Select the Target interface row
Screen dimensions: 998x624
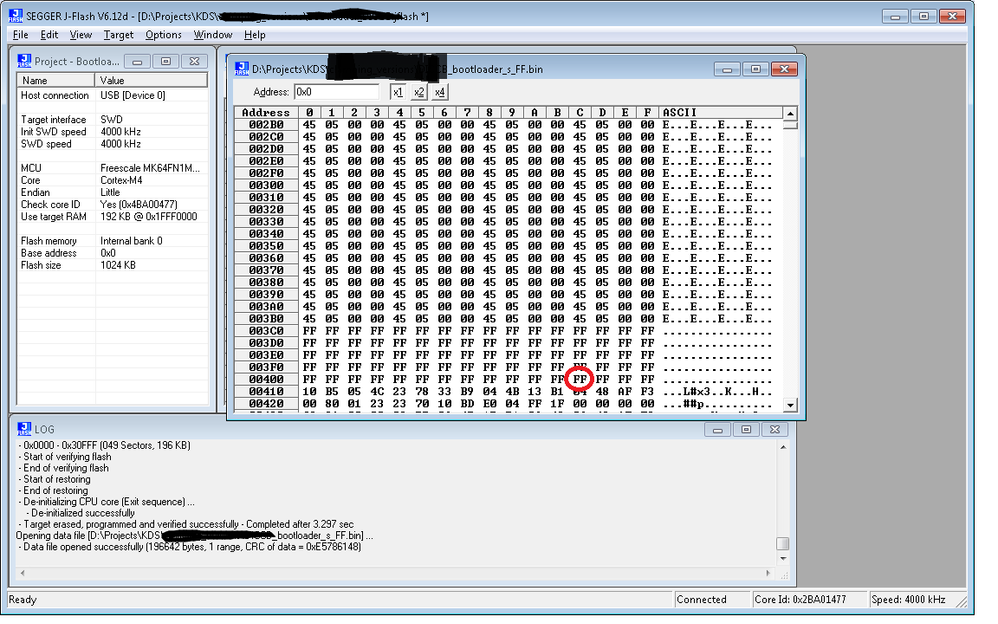[113, 120]
